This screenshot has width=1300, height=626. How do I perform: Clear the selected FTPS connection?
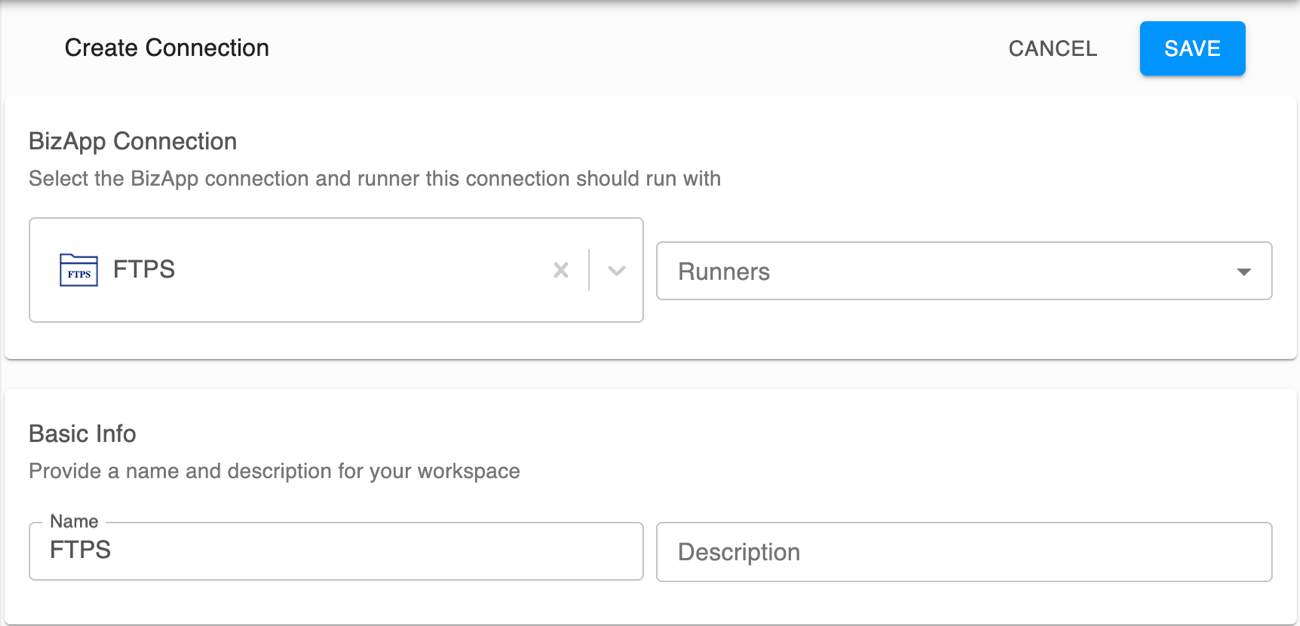click(561, 270)
